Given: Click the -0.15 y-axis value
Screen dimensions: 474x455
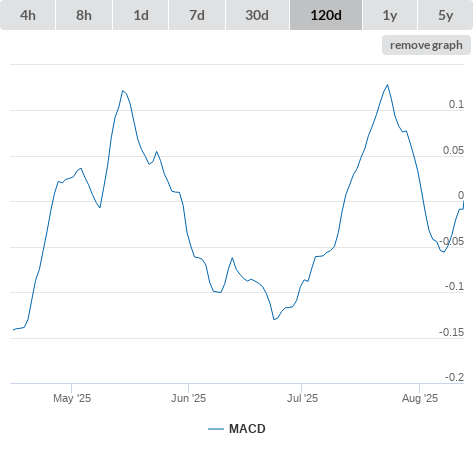Looking at the screenshot, I should (451, 332).
